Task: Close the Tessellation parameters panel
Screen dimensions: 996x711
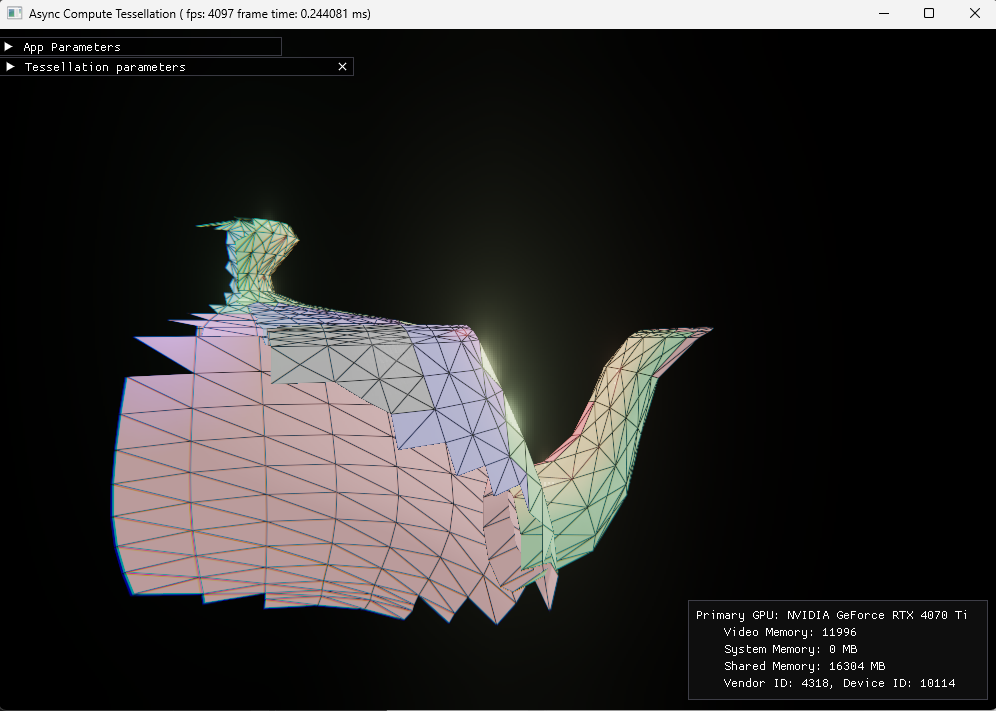Action: (342, 67)
